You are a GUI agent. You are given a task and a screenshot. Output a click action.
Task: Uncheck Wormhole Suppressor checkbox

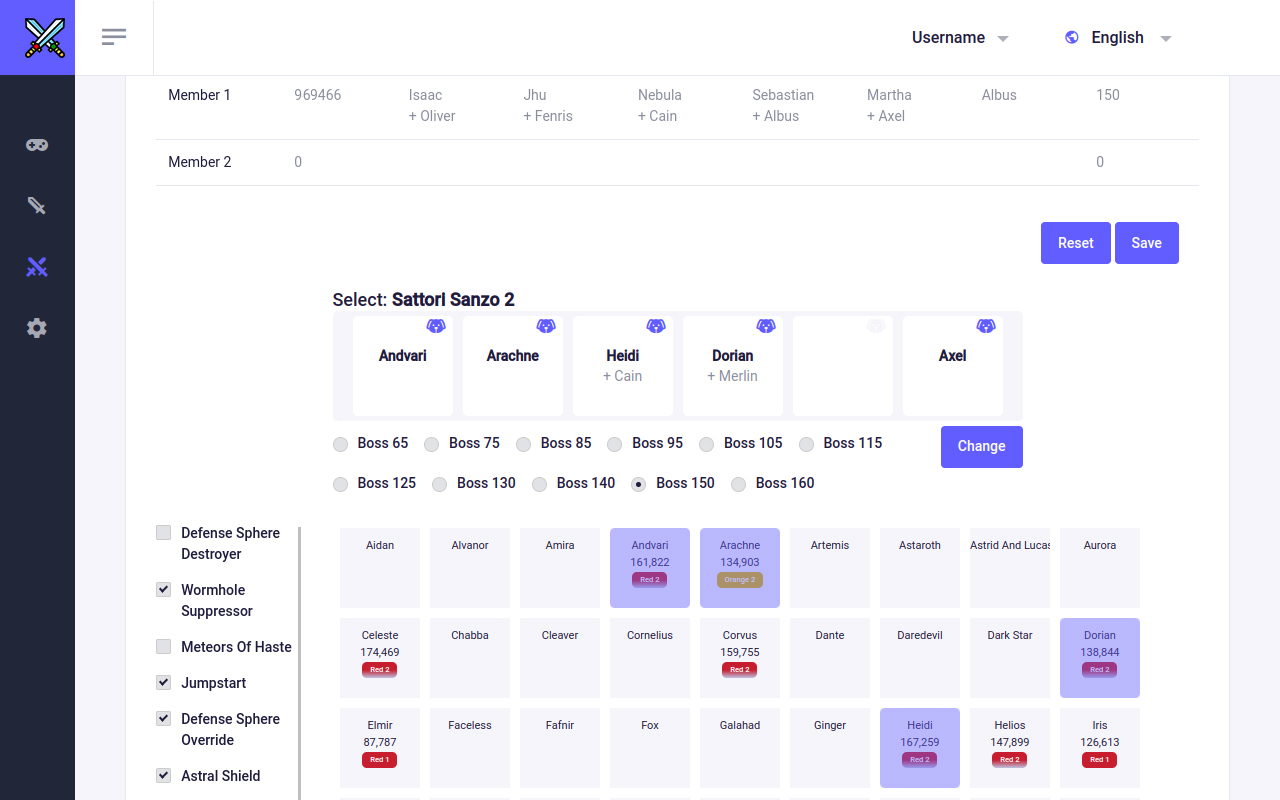point(164,590)
